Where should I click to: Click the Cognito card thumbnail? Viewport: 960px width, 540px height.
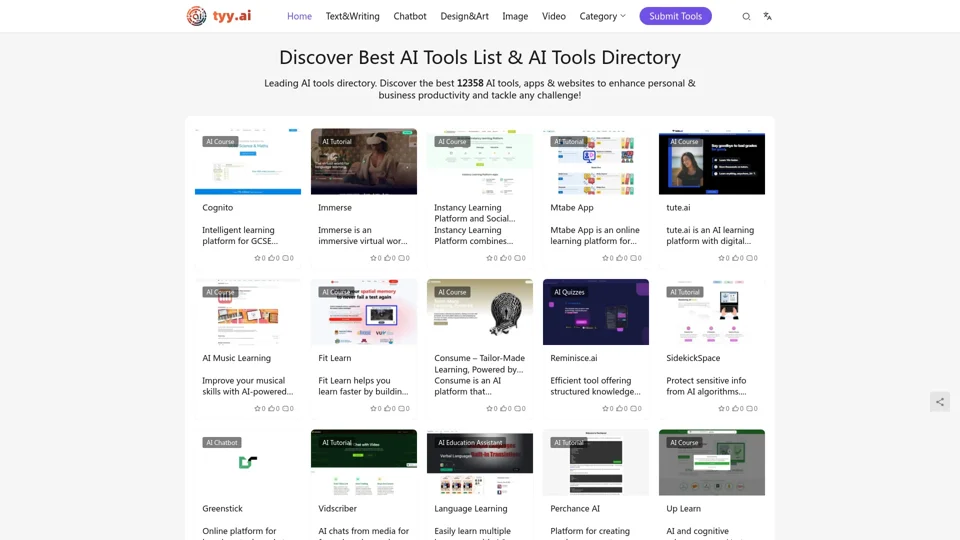[248, 162]
